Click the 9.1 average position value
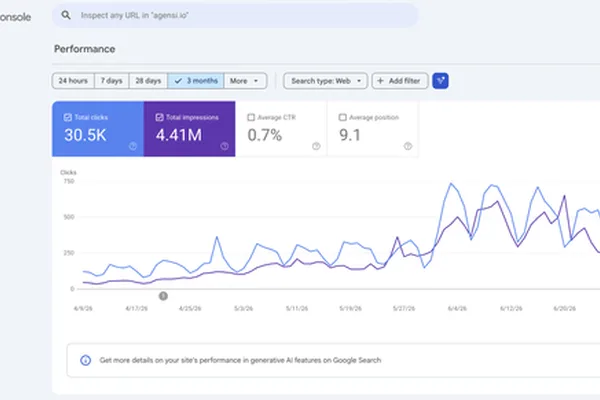600x400 pixels. pyautogui.click(x=350, y=135)
